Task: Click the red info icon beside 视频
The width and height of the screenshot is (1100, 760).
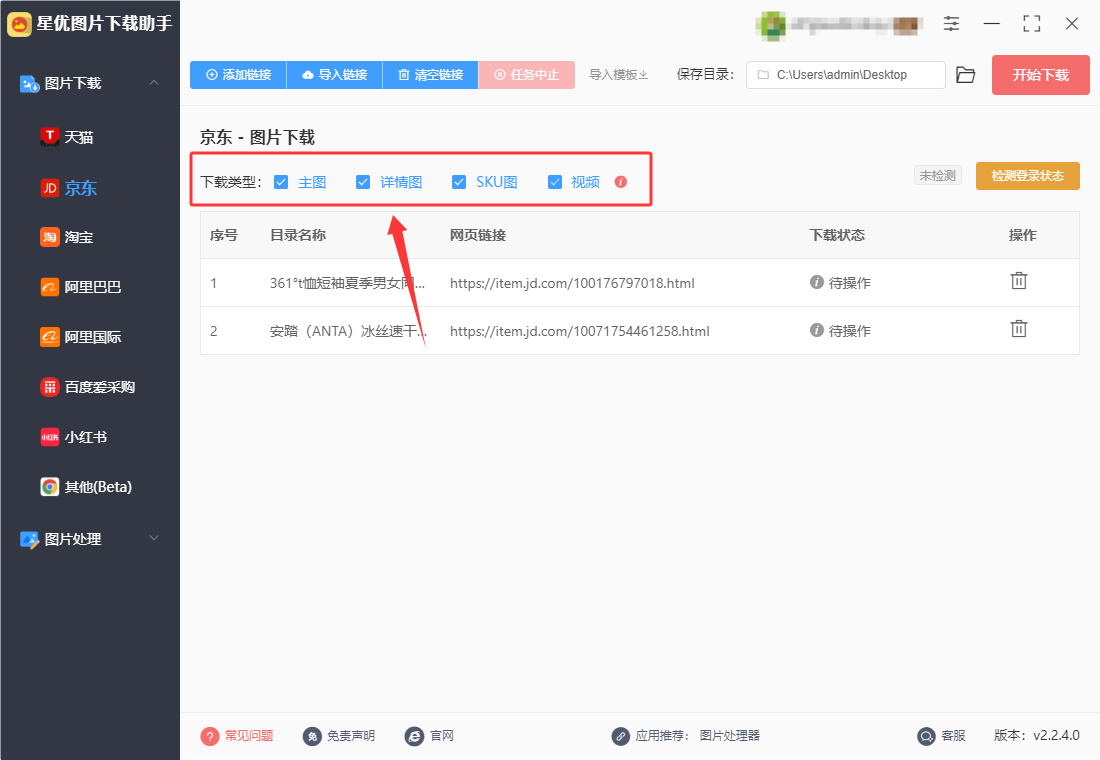Action: (x=621, y=182)
